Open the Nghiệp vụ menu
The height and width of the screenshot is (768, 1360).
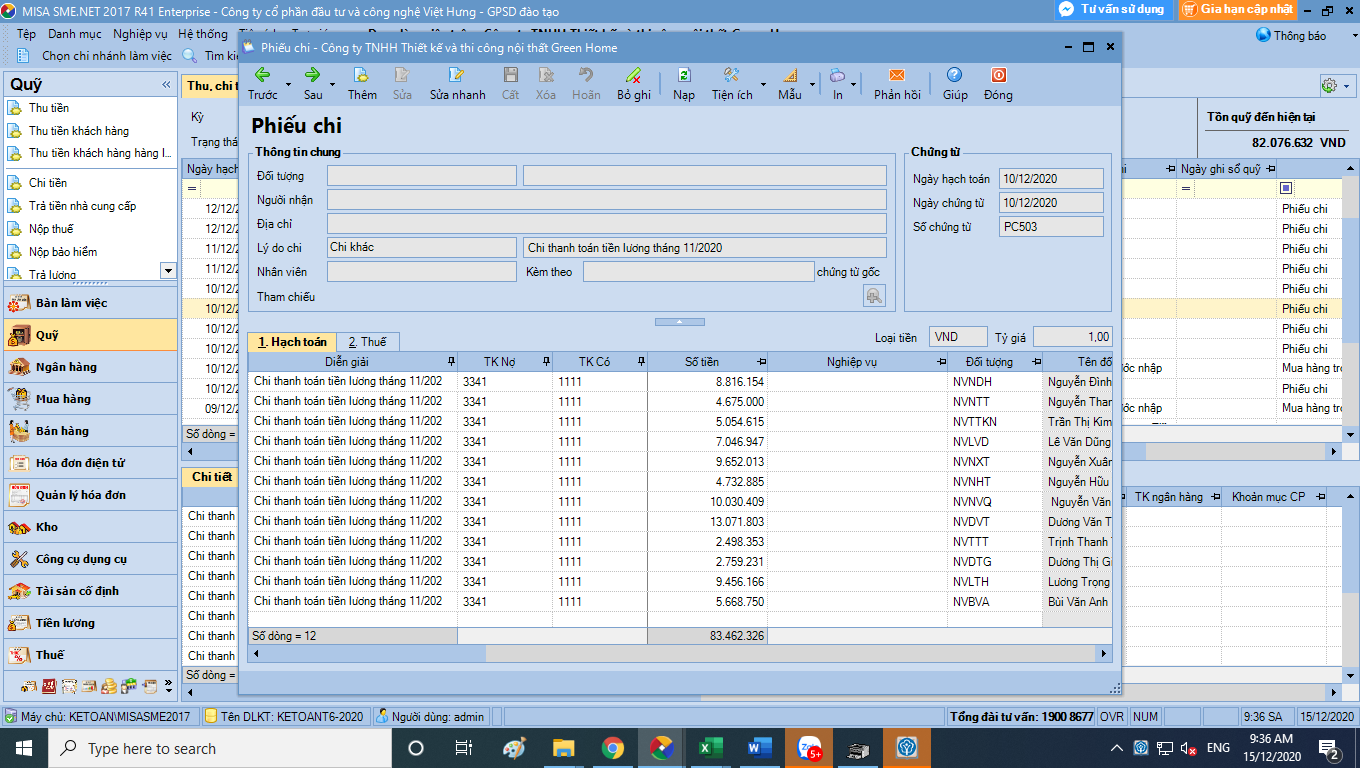(140, 34)
